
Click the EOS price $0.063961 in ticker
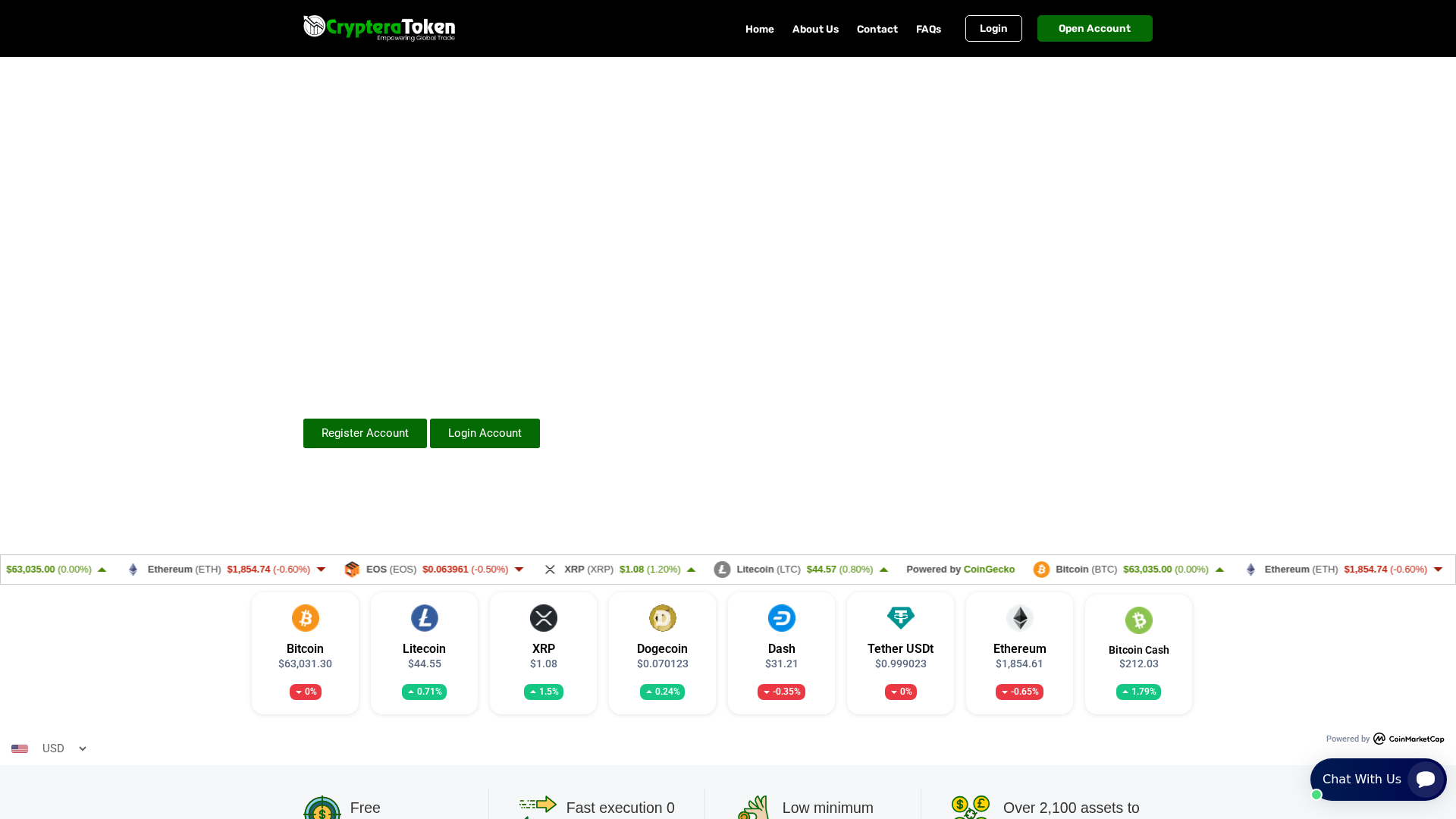pos(445,570)
